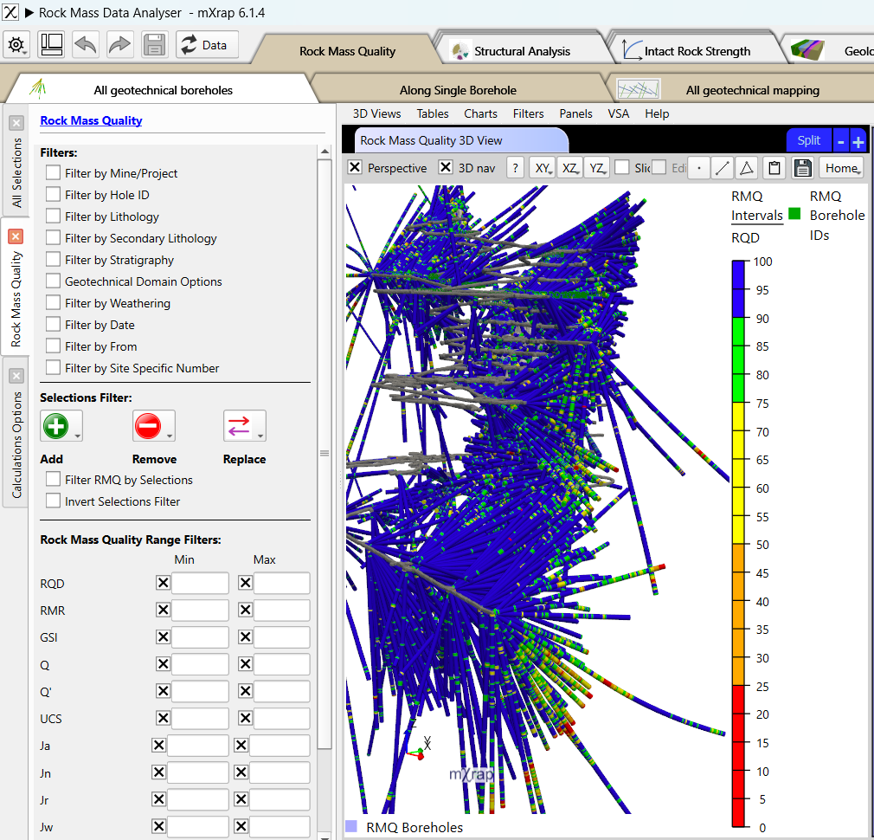The image size is (874, 840).
Task: Select the line measure tool icon
Action: pos(722,168)
